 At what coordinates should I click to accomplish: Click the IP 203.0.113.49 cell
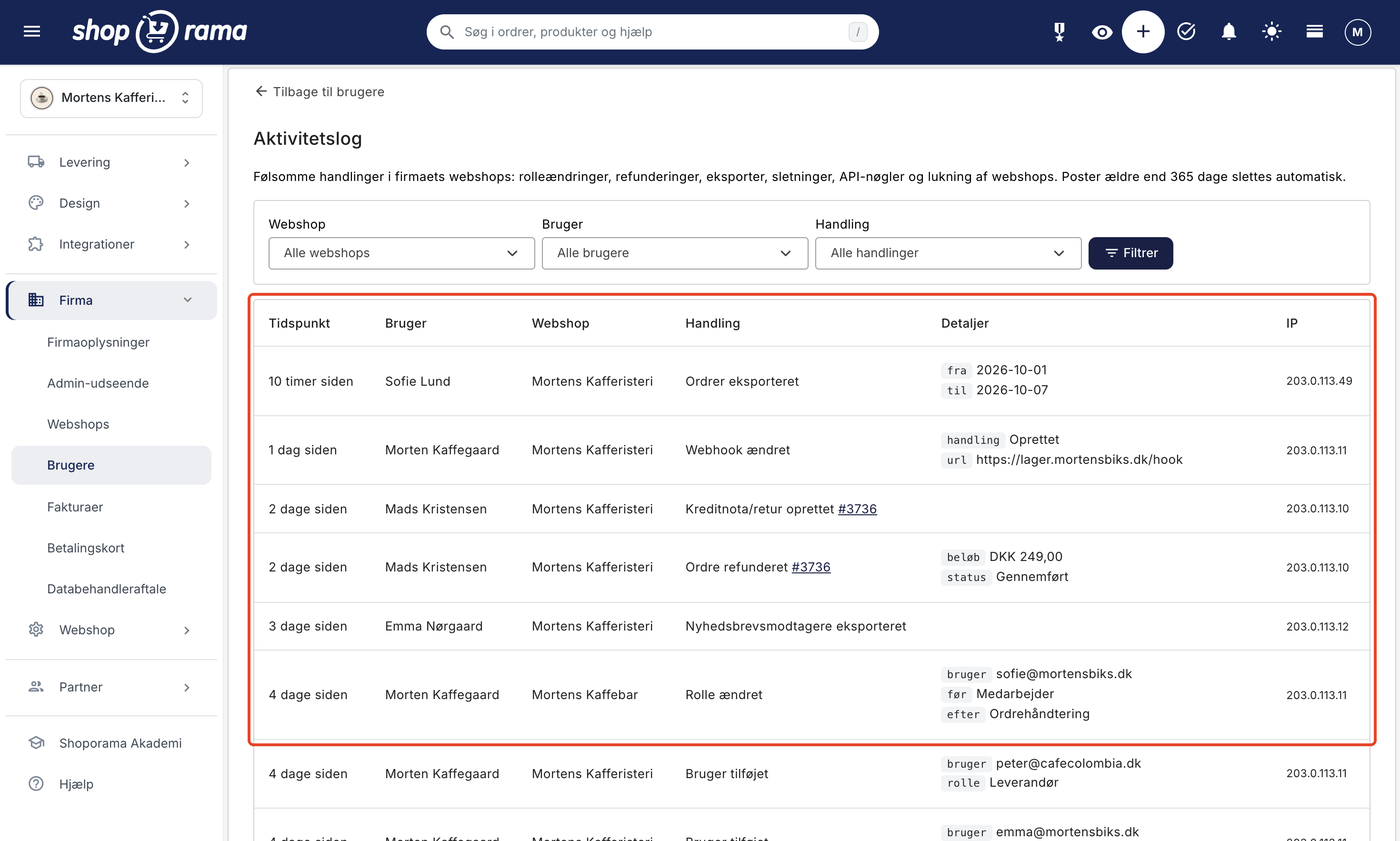coord(1319,381)
